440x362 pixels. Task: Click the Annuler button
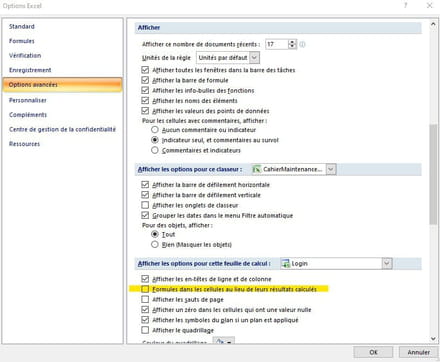point(419,352)
